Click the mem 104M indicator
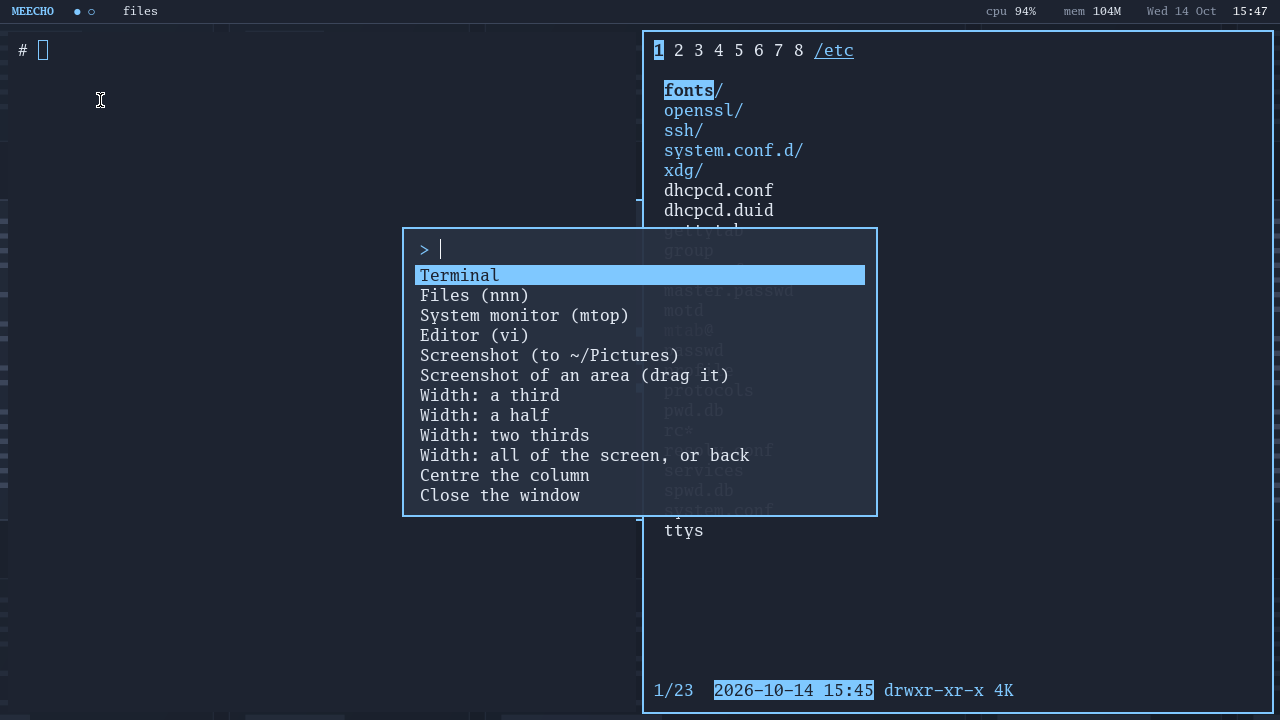The height and width of the screenshot is (720, 1280). (x=1093, y=12)
